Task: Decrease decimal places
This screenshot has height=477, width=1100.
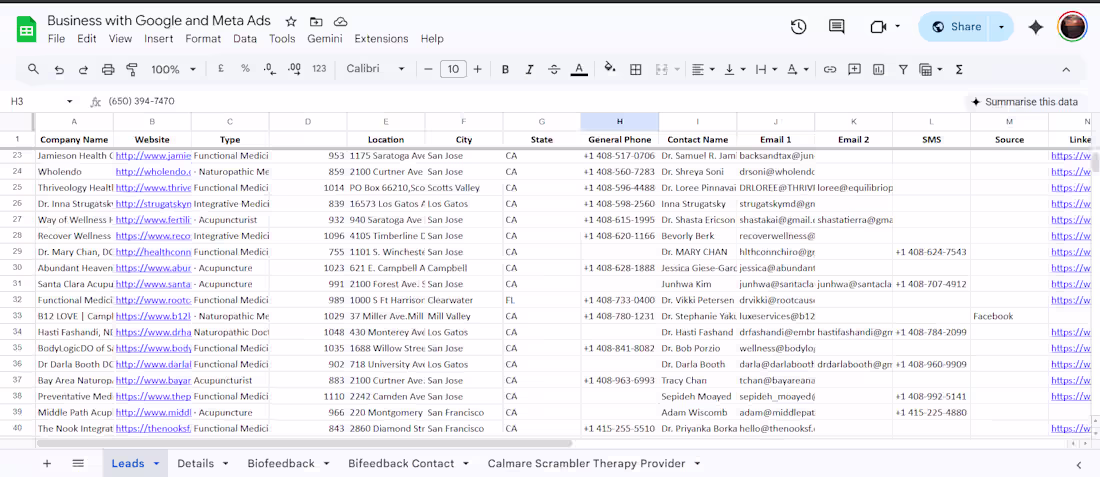Action: pyautogui.click(x=269, y=69)
